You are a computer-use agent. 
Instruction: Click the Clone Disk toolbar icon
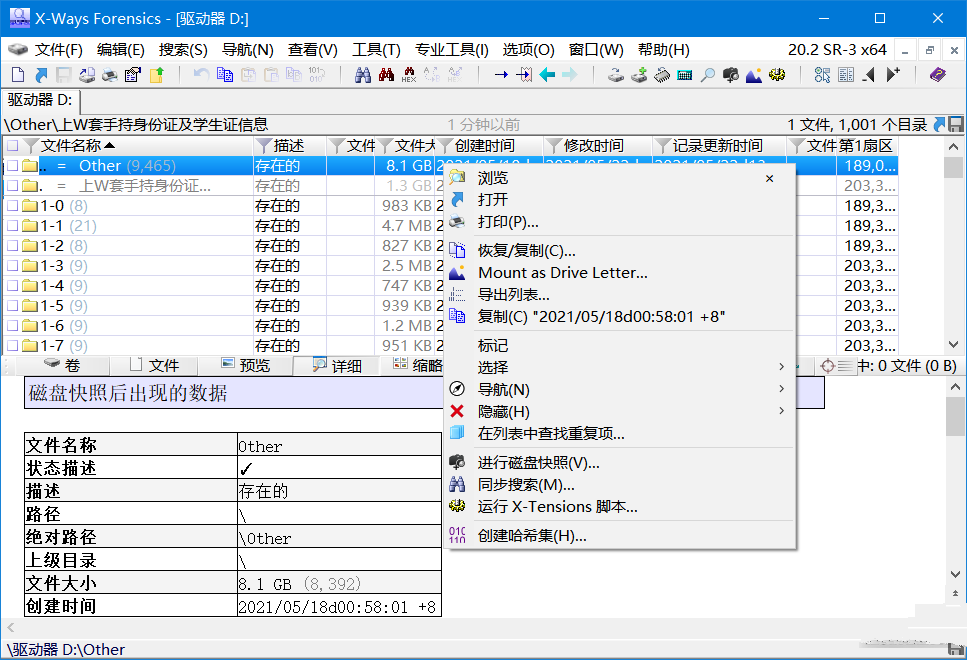[639, 75]
